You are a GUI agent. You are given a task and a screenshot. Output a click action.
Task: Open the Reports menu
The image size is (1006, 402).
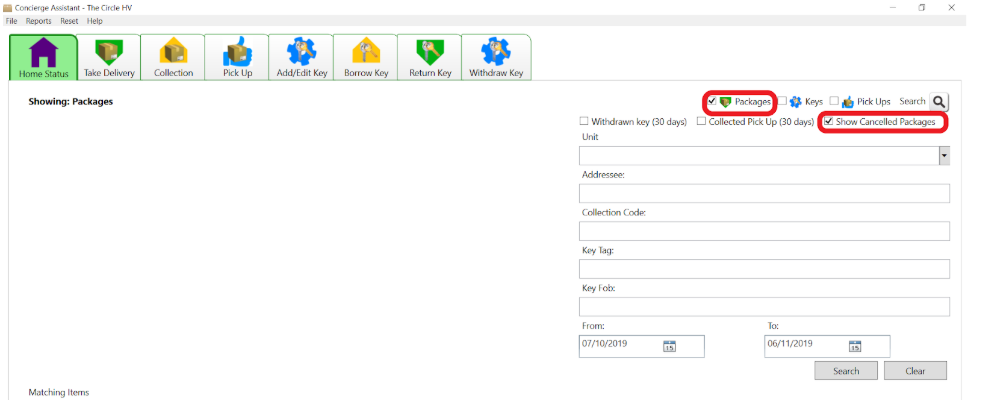[x=38, y=21]
